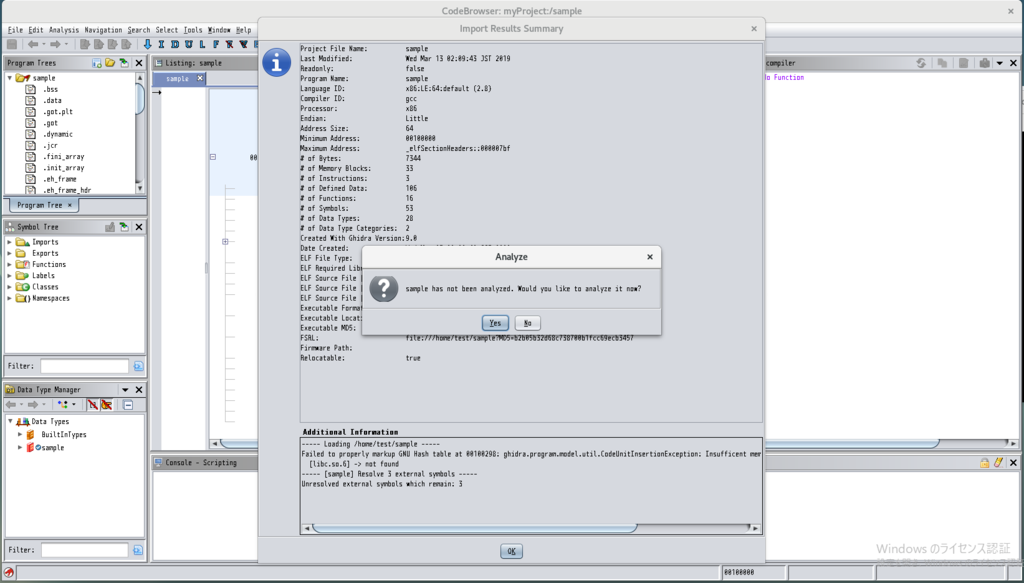Expand the Labels folder in Symbol Tree
This screenshot has width=1024, height=583.
coord(10,276)
